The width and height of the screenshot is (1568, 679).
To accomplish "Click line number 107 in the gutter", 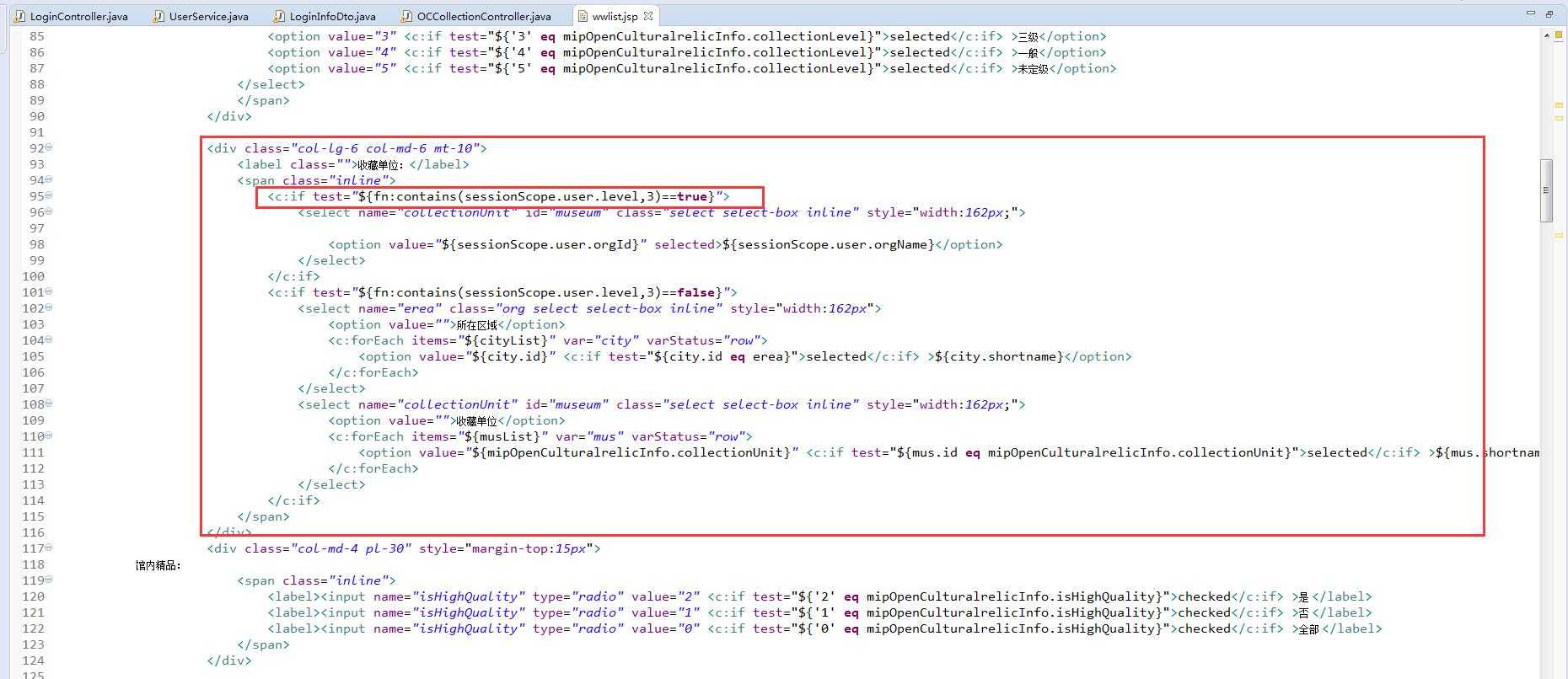I will (34, 388).
